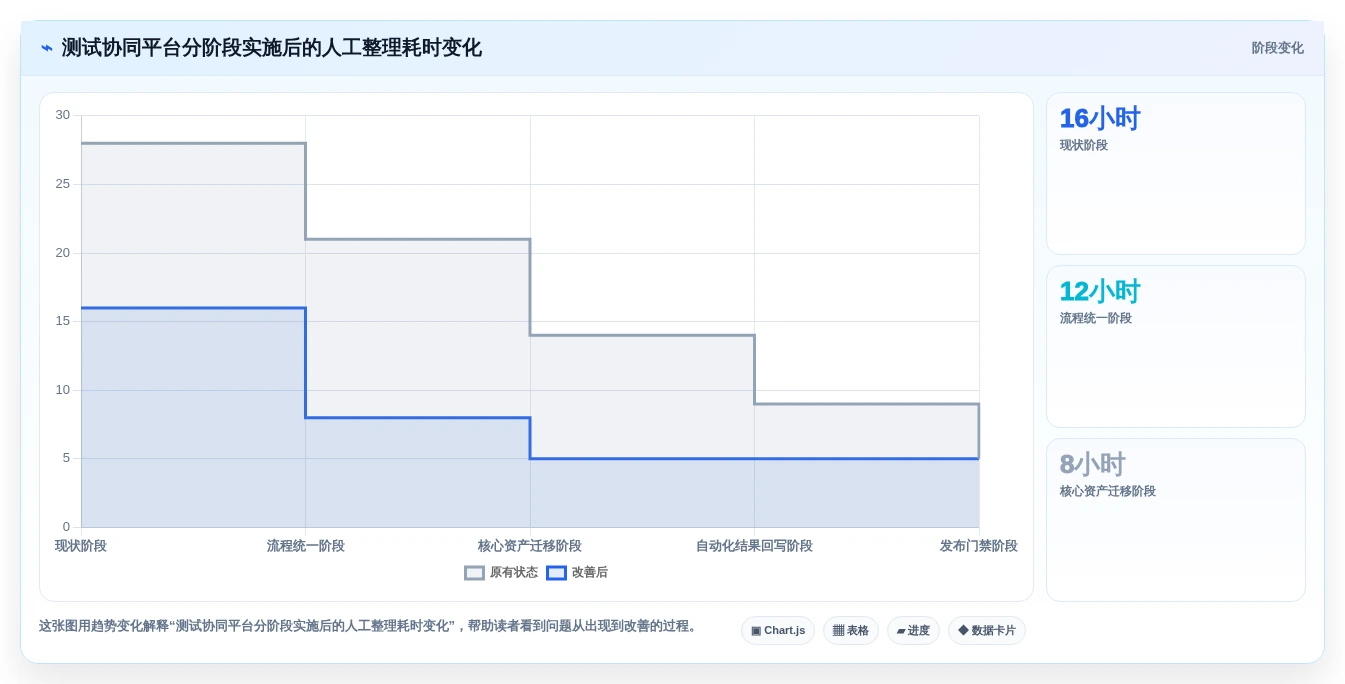Click the 核心资产迁移阶段 x-axis label
This screenshot has width=1345, height=684.
[530, 546]
